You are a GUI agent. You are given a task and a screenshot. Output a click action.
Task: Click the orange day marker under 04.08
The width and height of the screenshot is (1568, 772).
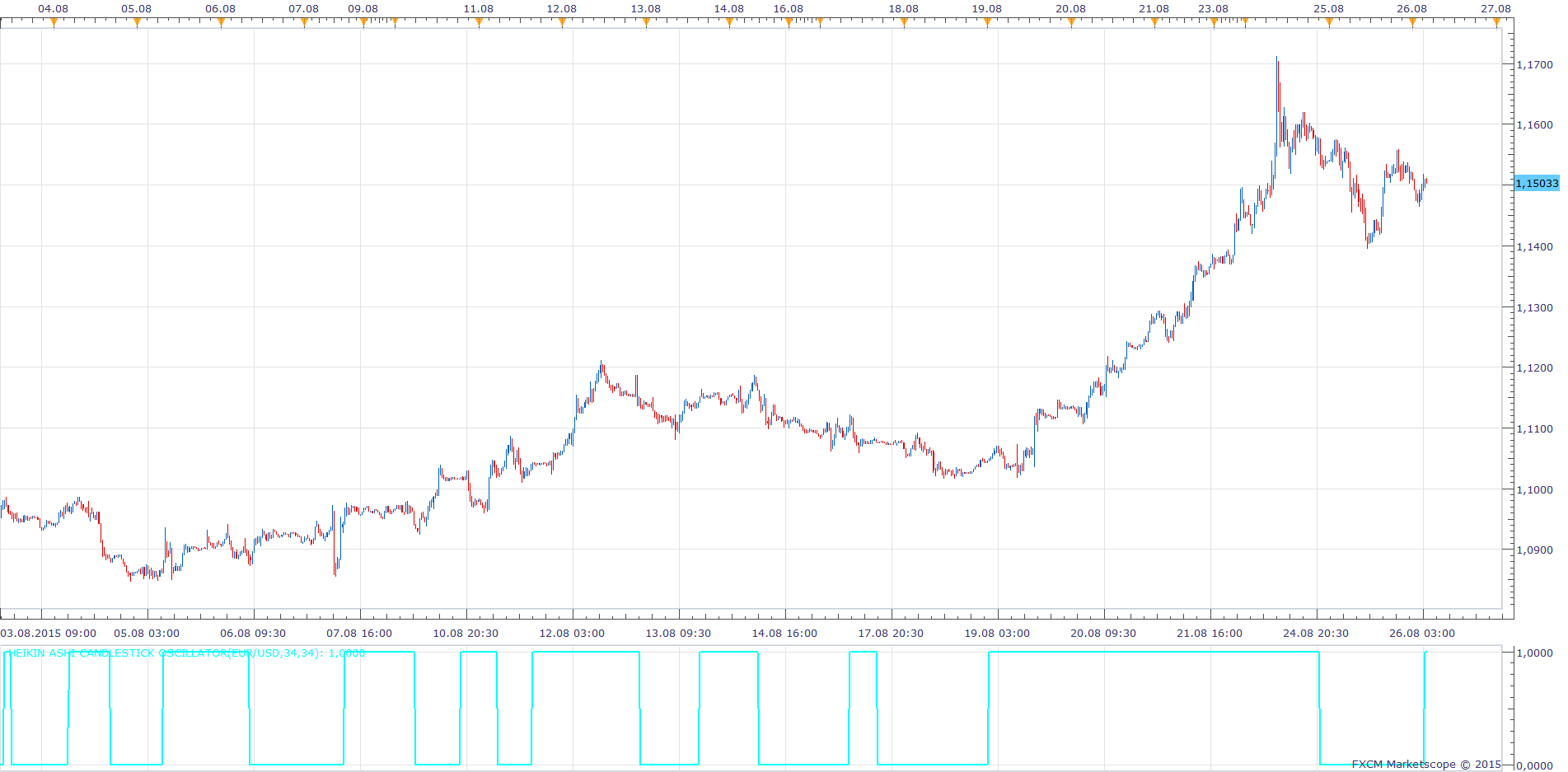(54, 22)
